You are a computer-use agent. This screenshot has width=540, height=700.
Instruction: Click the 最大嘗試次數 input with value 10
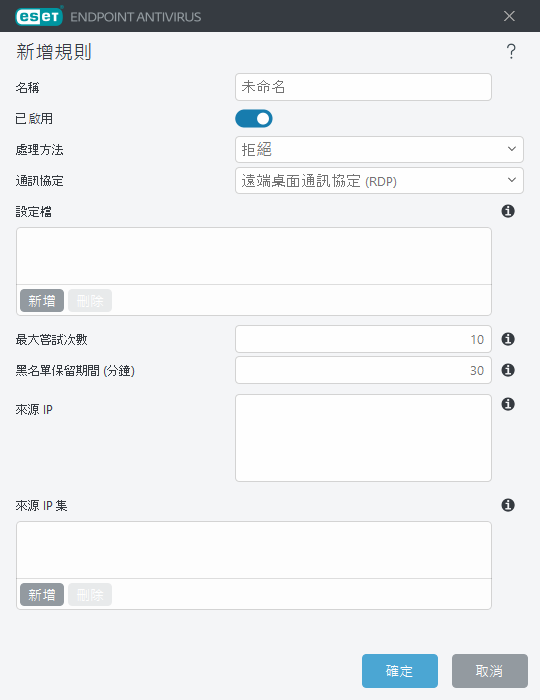(363, 339)
